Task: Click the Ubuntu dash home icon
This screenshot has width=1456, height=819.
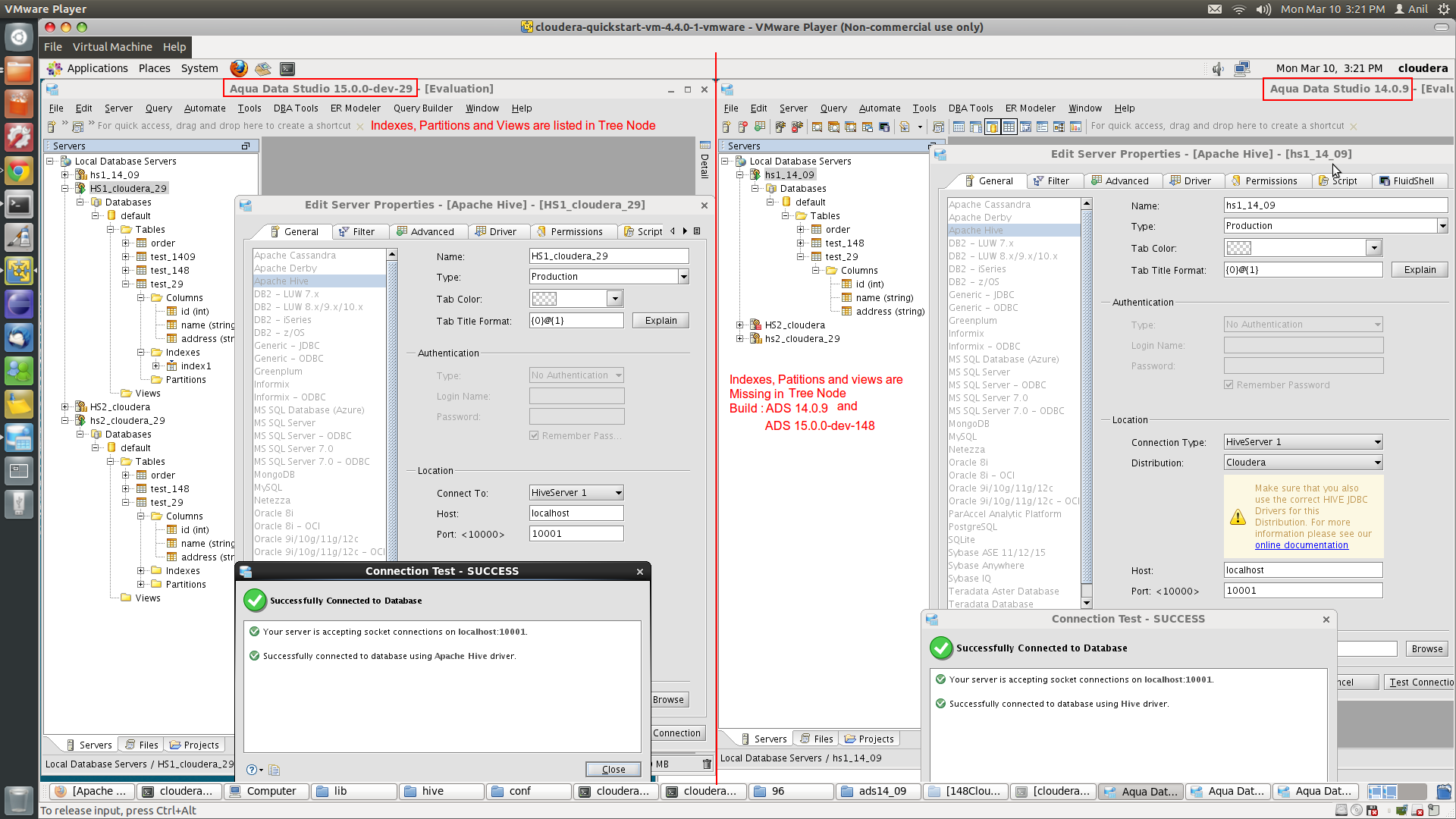Action: [x=19, y=37]
